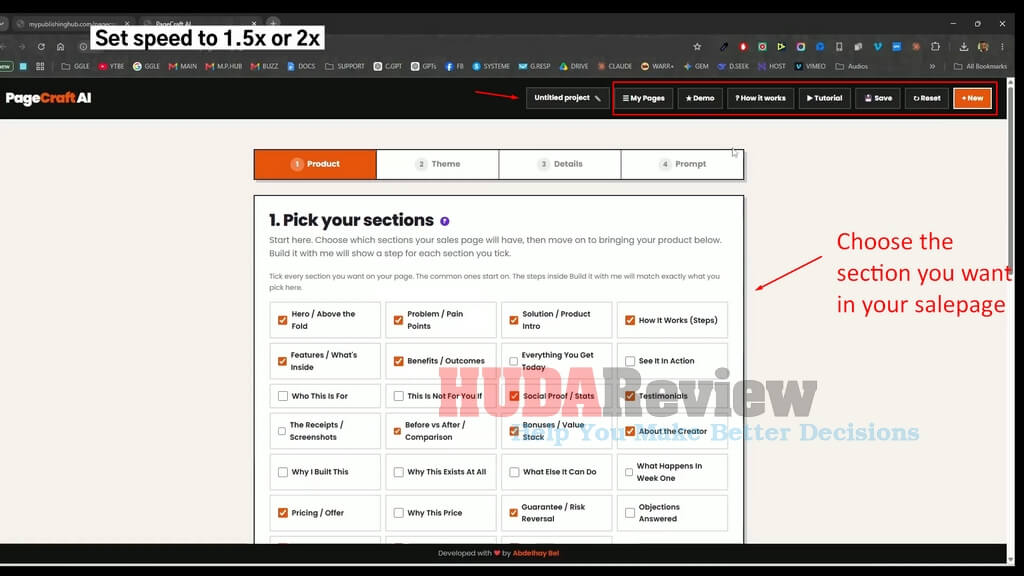Open the Chrome three-dot menu
Screen dimensions: 1024x576
pyautogui.click(x=1002, y=47)
